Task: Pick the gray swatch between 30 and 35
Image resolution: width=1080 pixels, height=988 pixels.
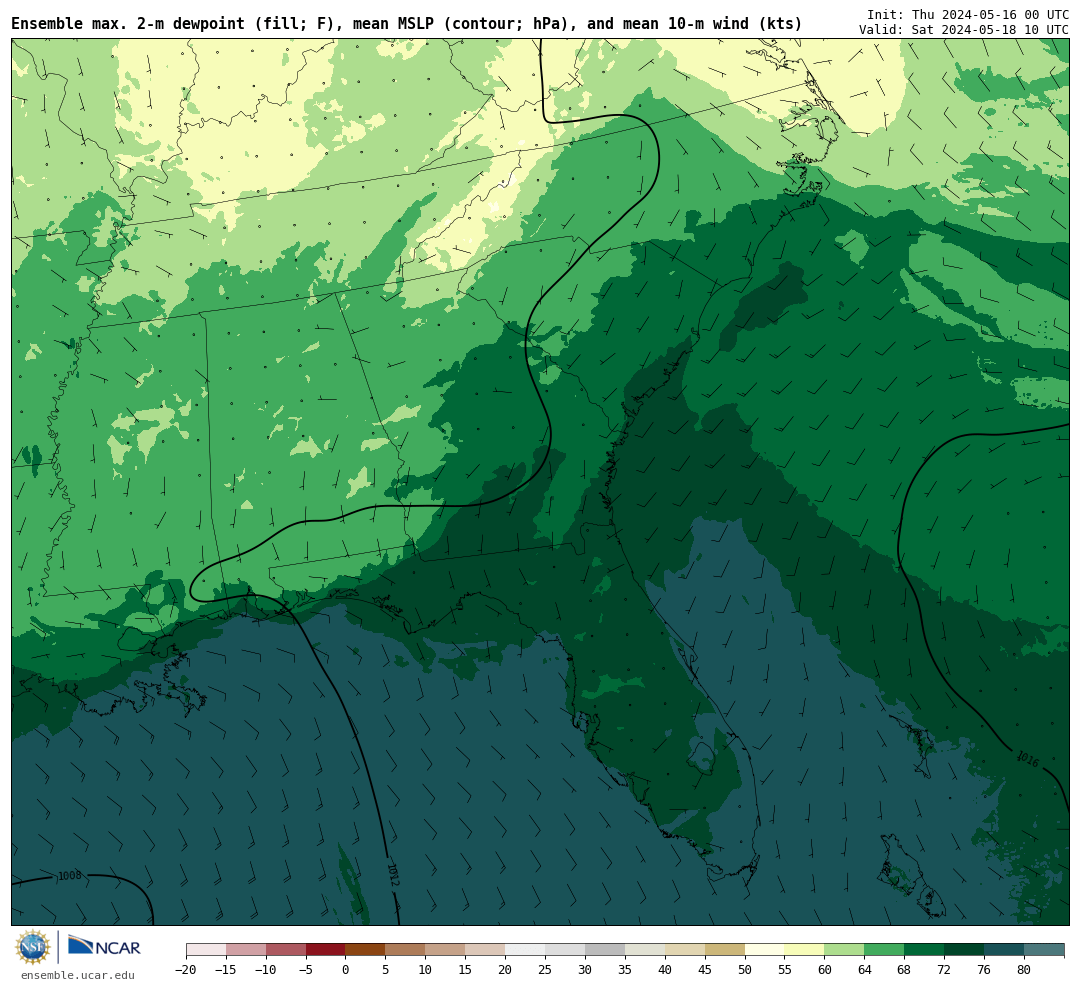Action: [605, 950]
